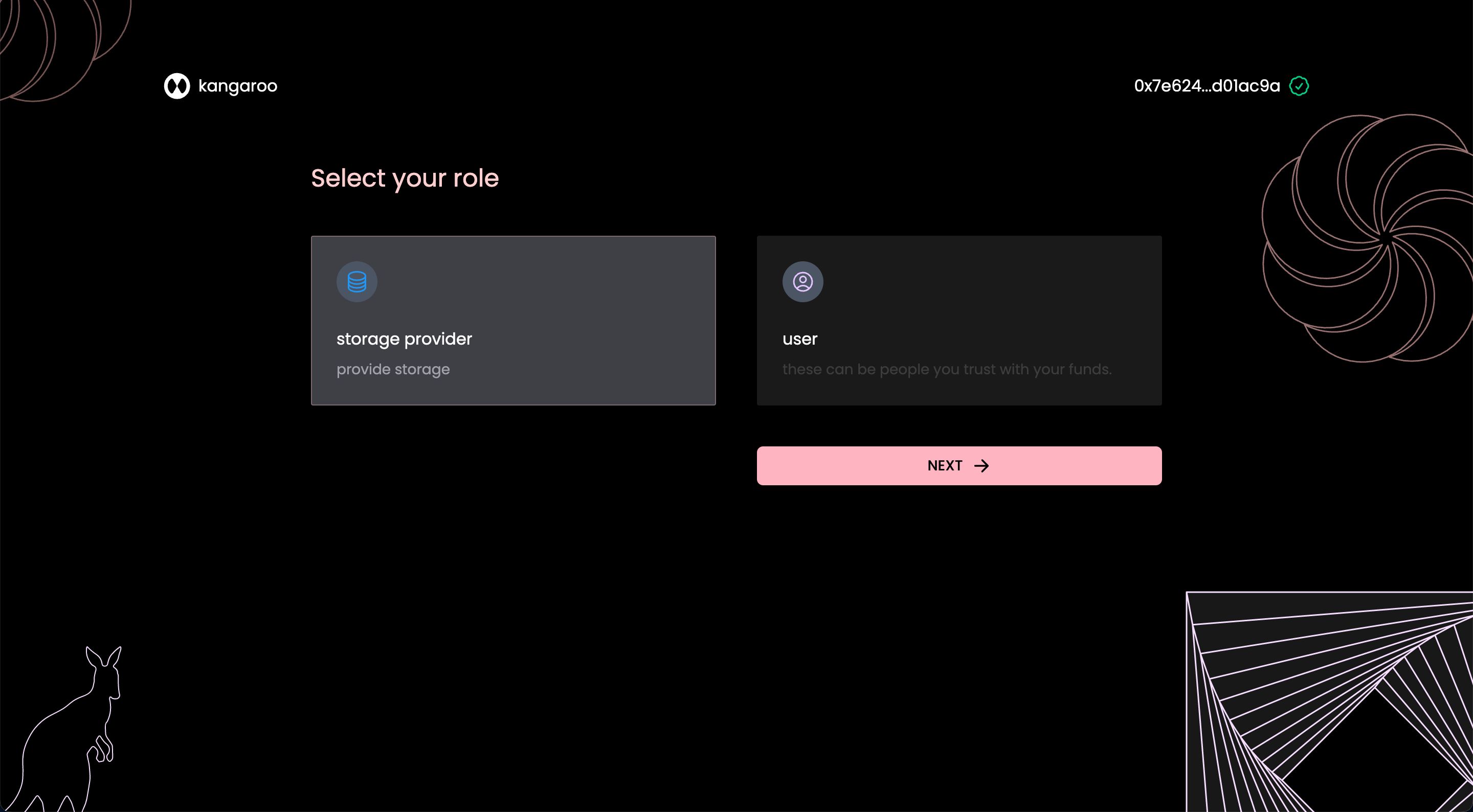Click wallet address 0x7e624...d01ac9a
1473x812 pixels.
(1207, 86)
